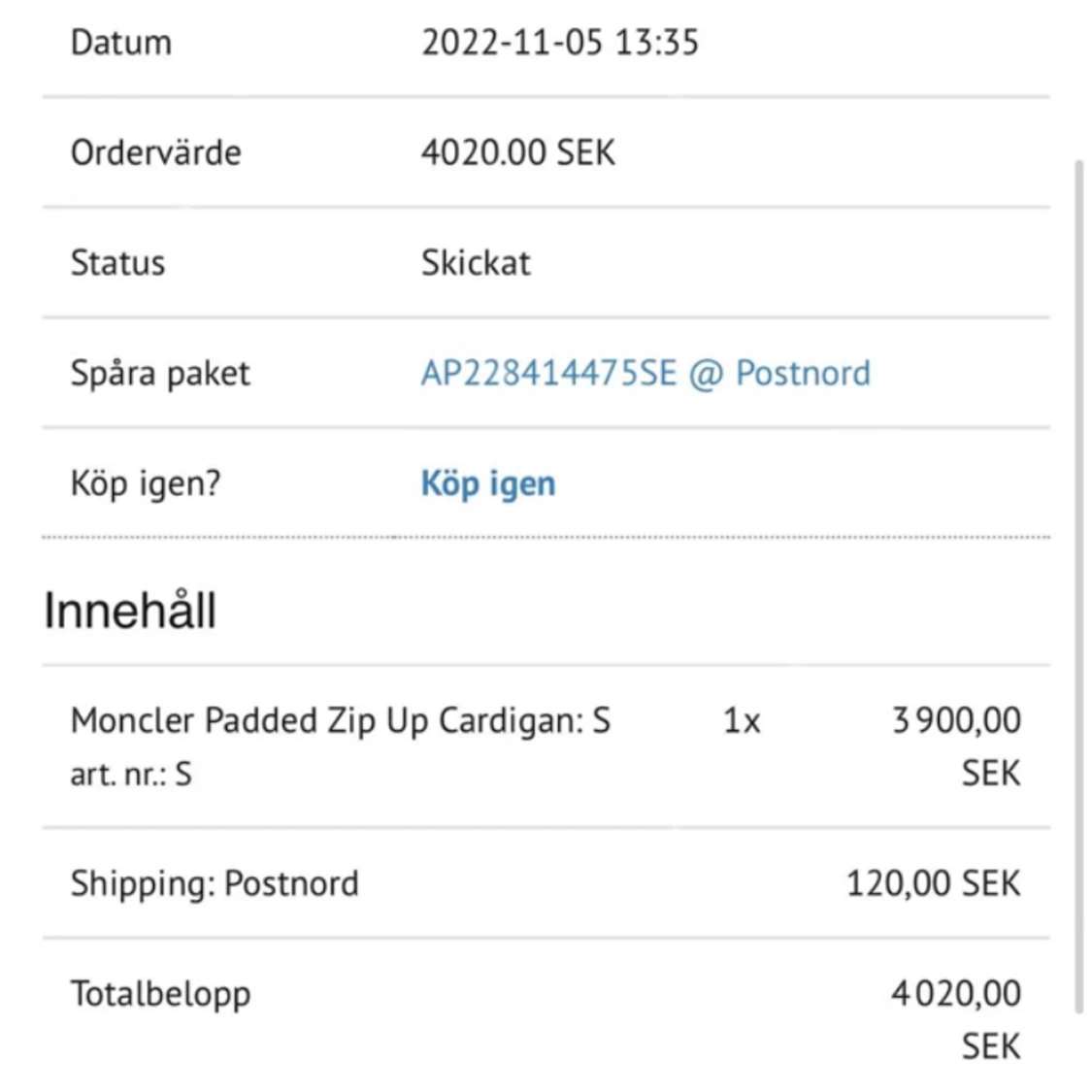The width and height of the screenshot is (1092, 1092).
Task: Click the 1x quantity text
Action: [742, 721]
